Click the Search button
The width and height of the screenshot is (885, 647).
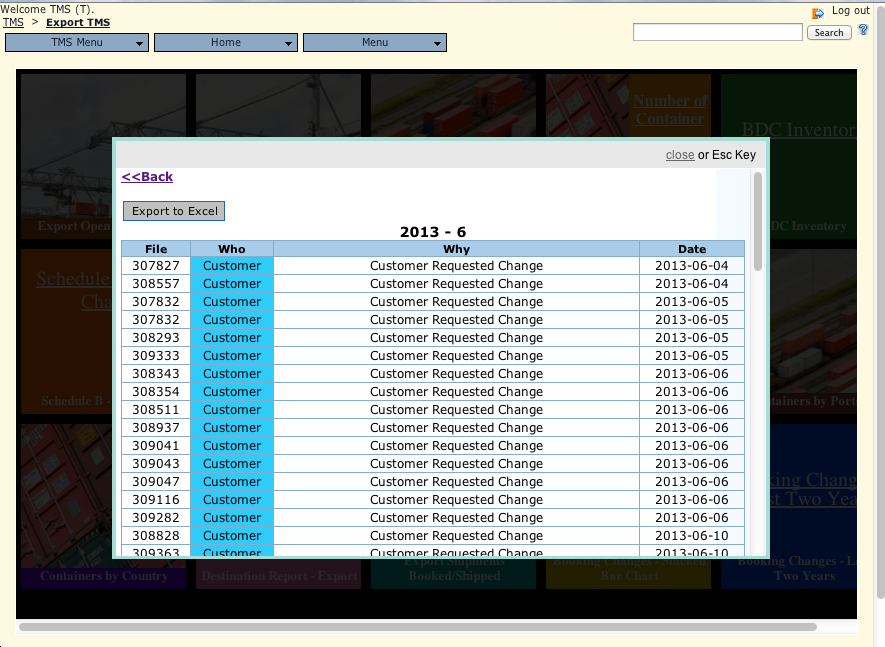(x=829, y=33)
